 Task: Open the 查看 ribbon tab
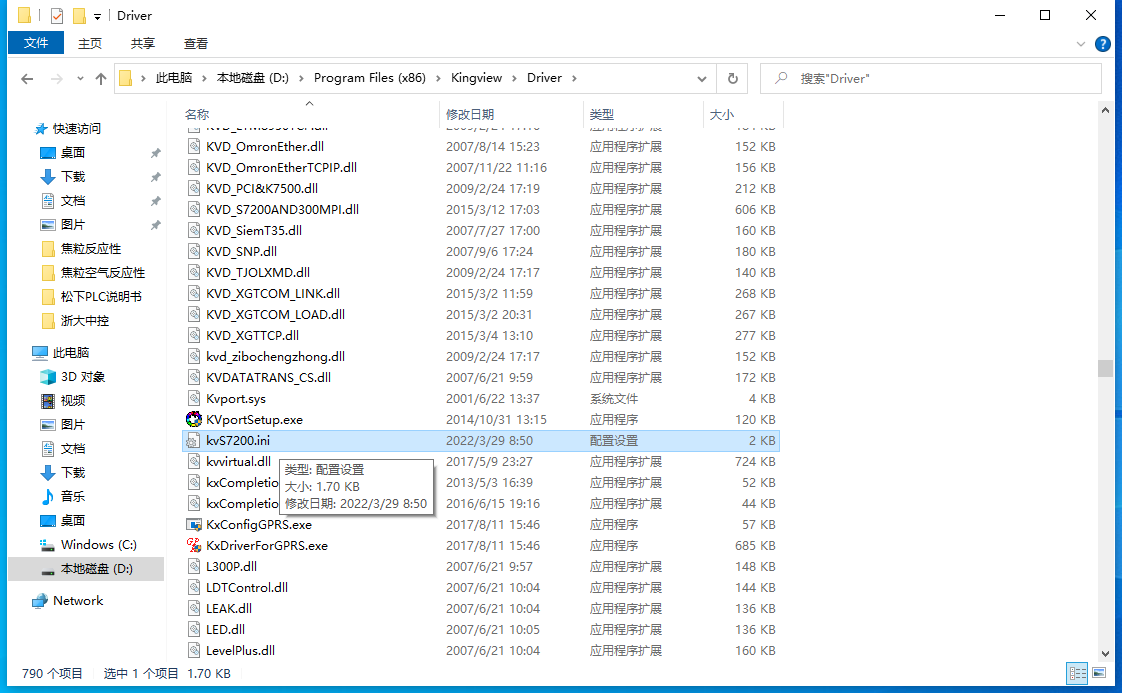pos(195,44)
